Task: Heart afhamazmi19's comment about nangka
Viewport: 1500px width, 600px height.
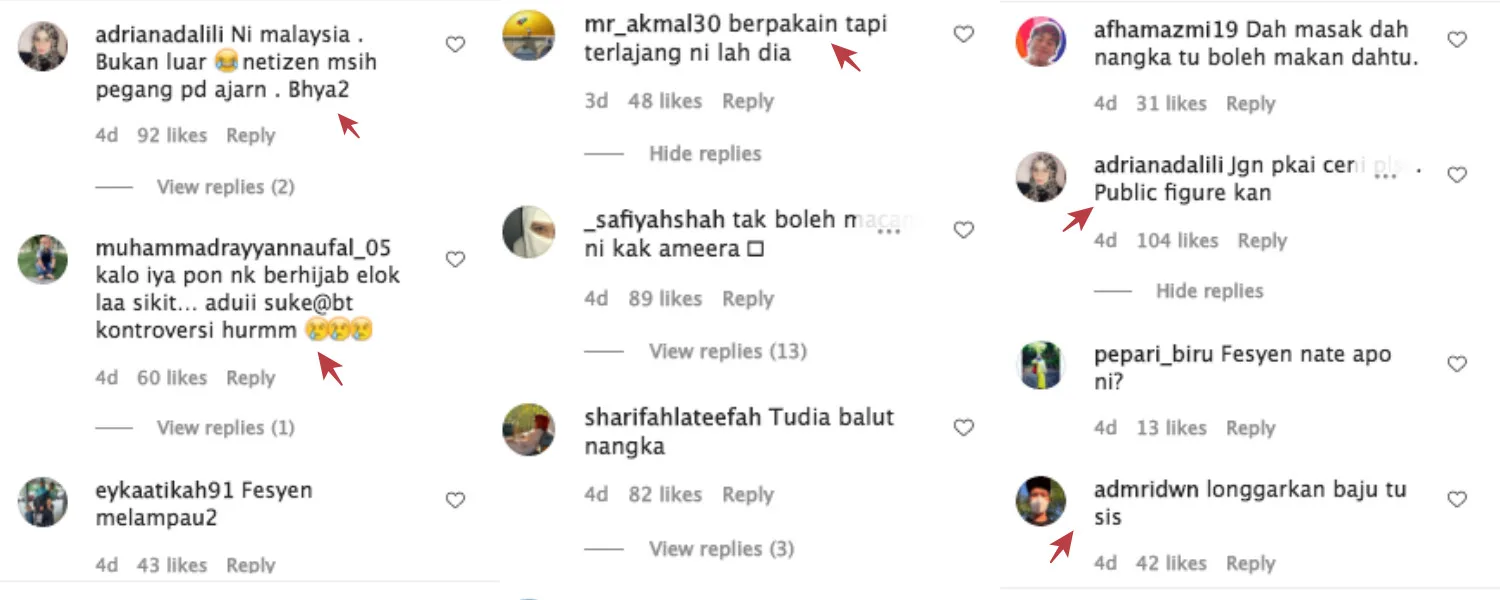Action: 1457,40
